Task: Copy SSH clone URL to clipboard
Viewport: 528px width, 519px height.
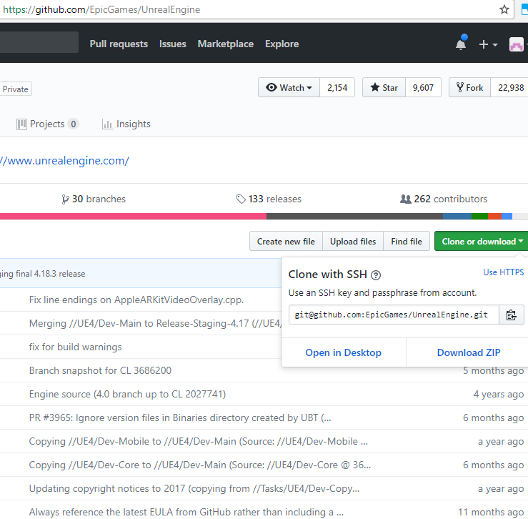Action: [511, 315]
